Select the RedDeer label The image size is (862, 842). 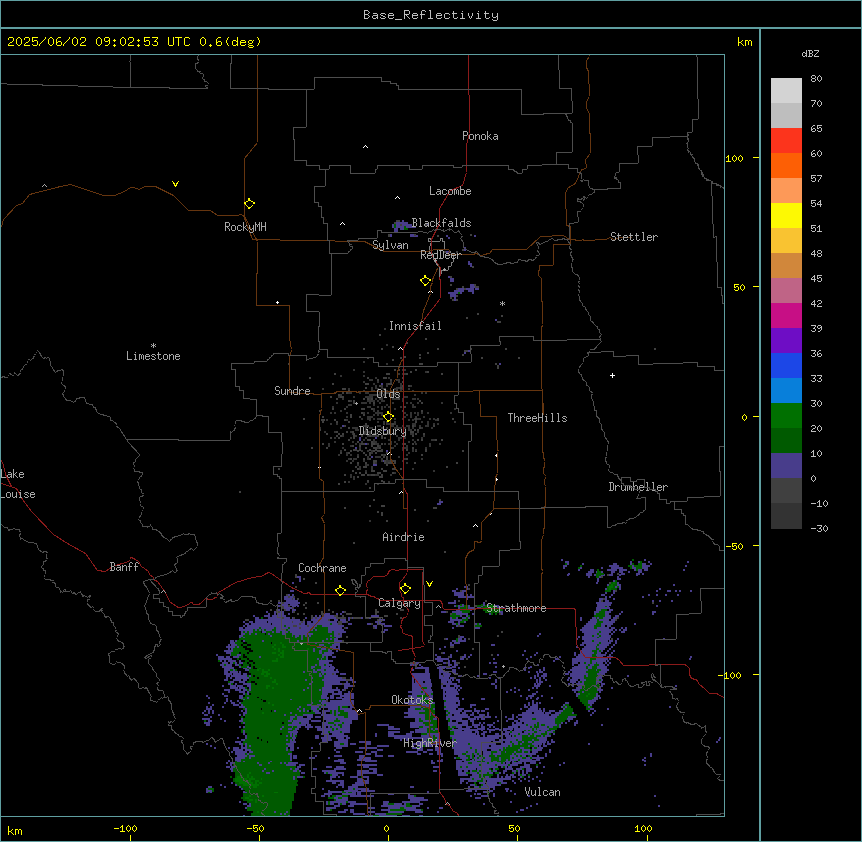pyautogui.click(x=440, y=255)
